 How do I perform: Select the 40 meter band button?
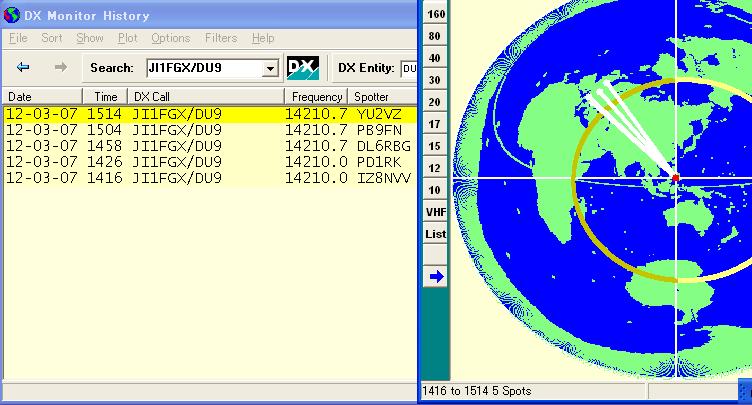tap(435, 58)
